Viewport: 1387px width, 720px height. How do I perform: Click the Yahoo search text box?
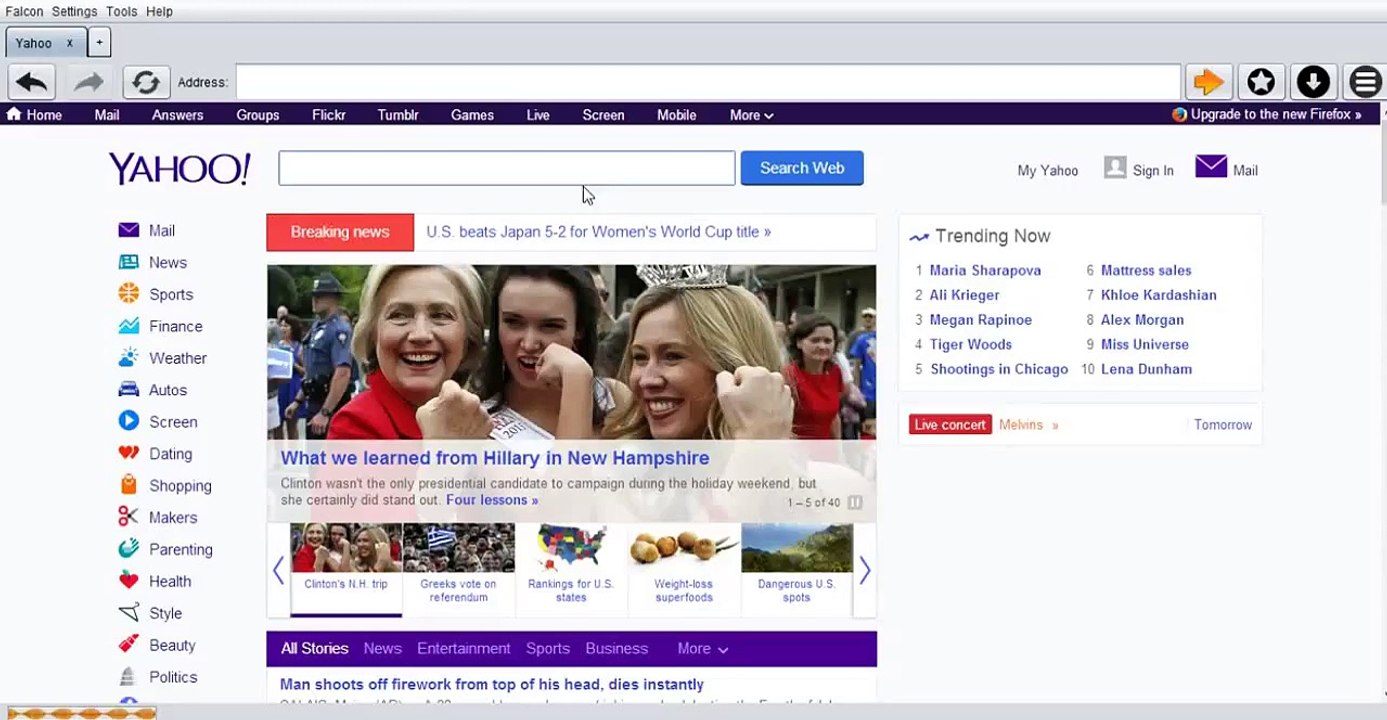(507, 168)
